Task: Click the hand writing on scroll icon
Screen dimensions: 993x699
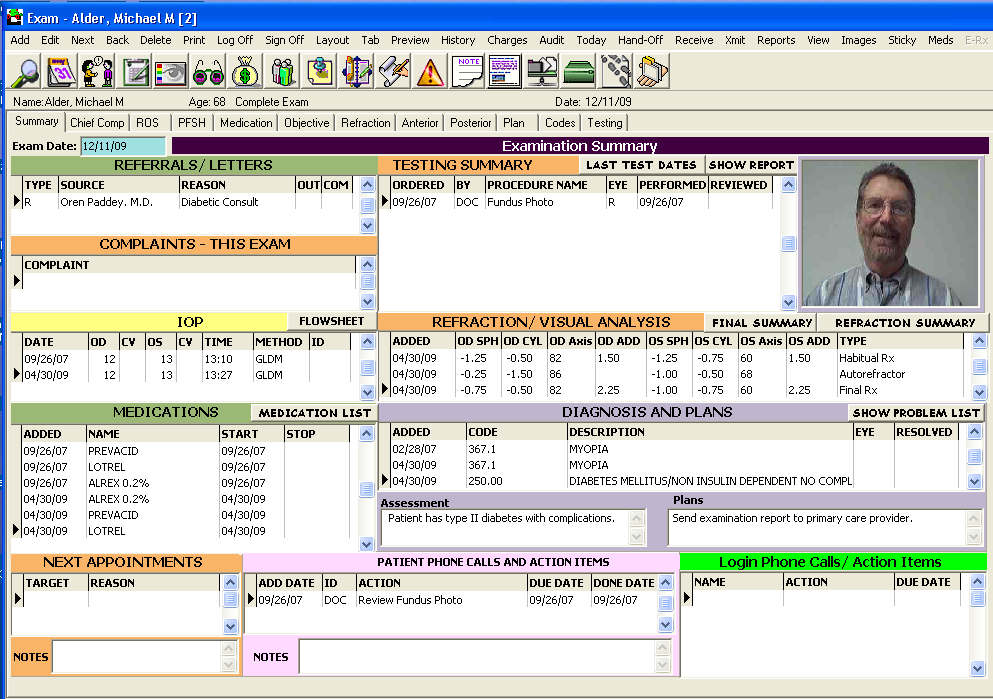Action: 393,72
